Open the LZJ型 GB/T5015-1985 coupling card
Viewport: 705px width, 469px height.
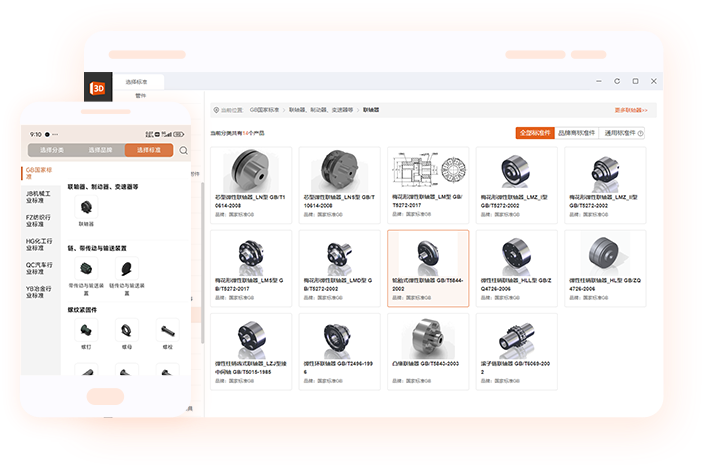point(251,352)
